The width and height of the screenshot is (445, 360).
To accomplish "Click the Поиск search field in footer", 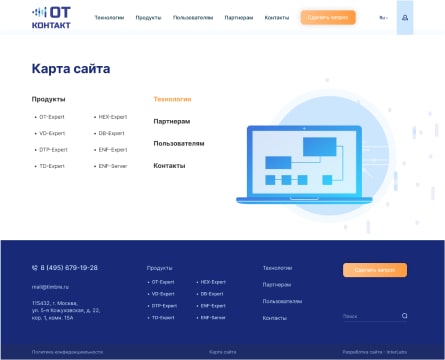I will pos(371,316).
